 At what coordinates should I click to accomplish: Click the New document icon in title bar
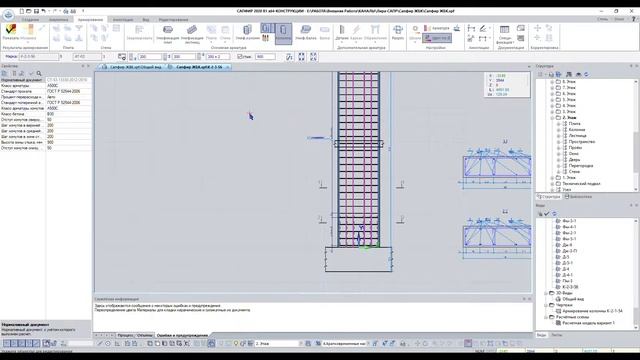22,11
